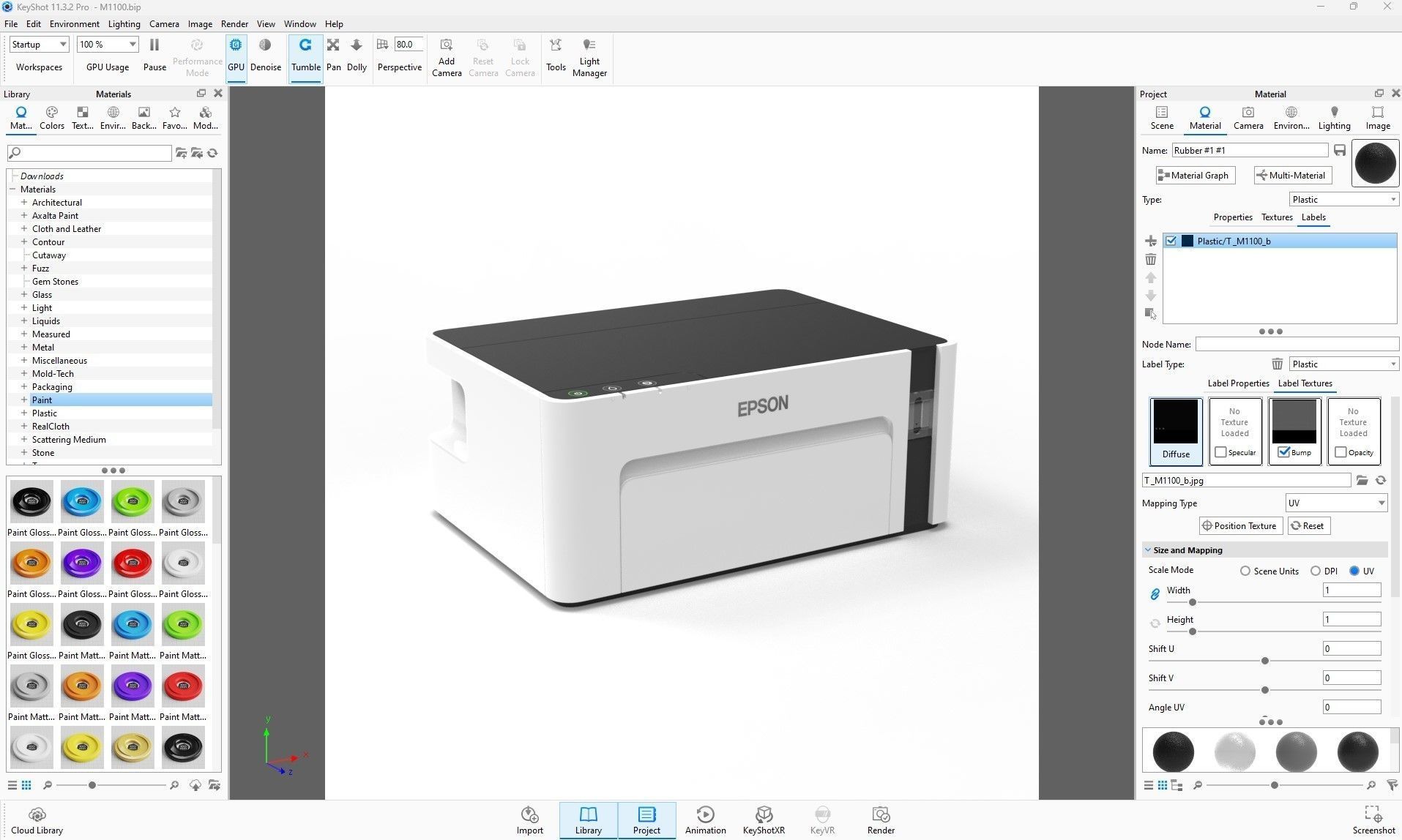Collapse the Materials root folder
This screenshot has width=1402, height=840.
(12, 189)
